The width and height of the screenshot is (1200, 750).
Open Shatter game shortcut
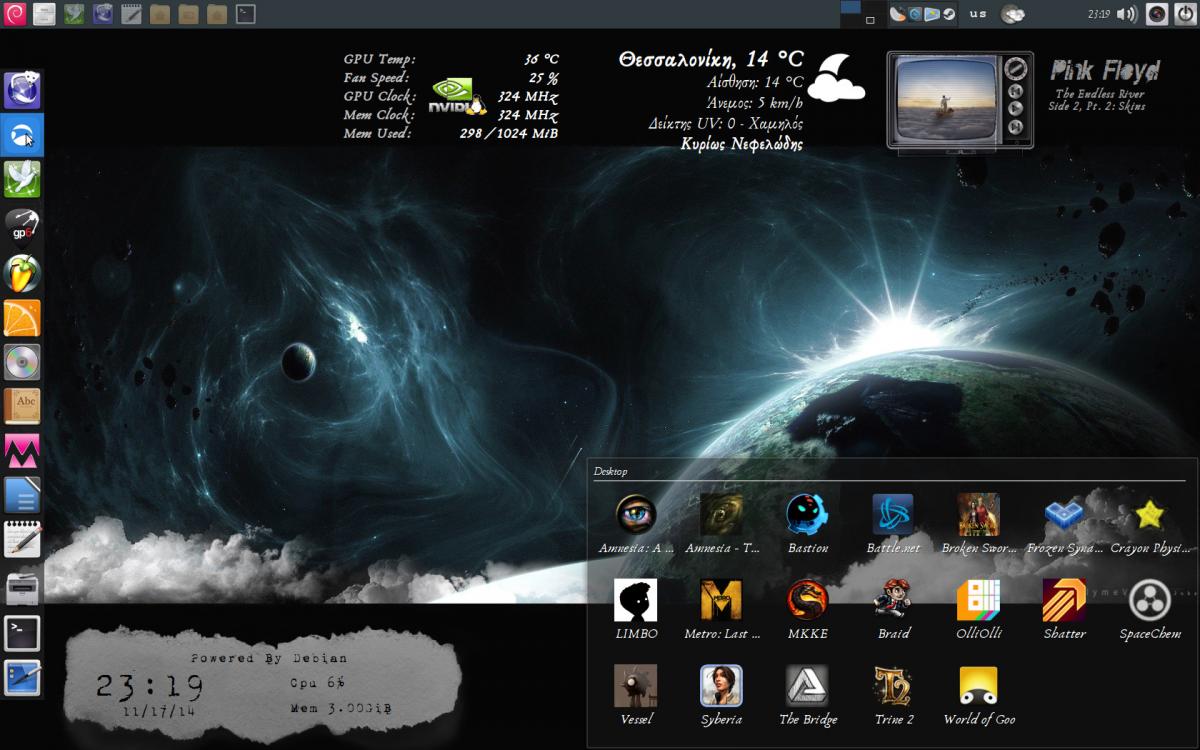[x=1064, y=609]
